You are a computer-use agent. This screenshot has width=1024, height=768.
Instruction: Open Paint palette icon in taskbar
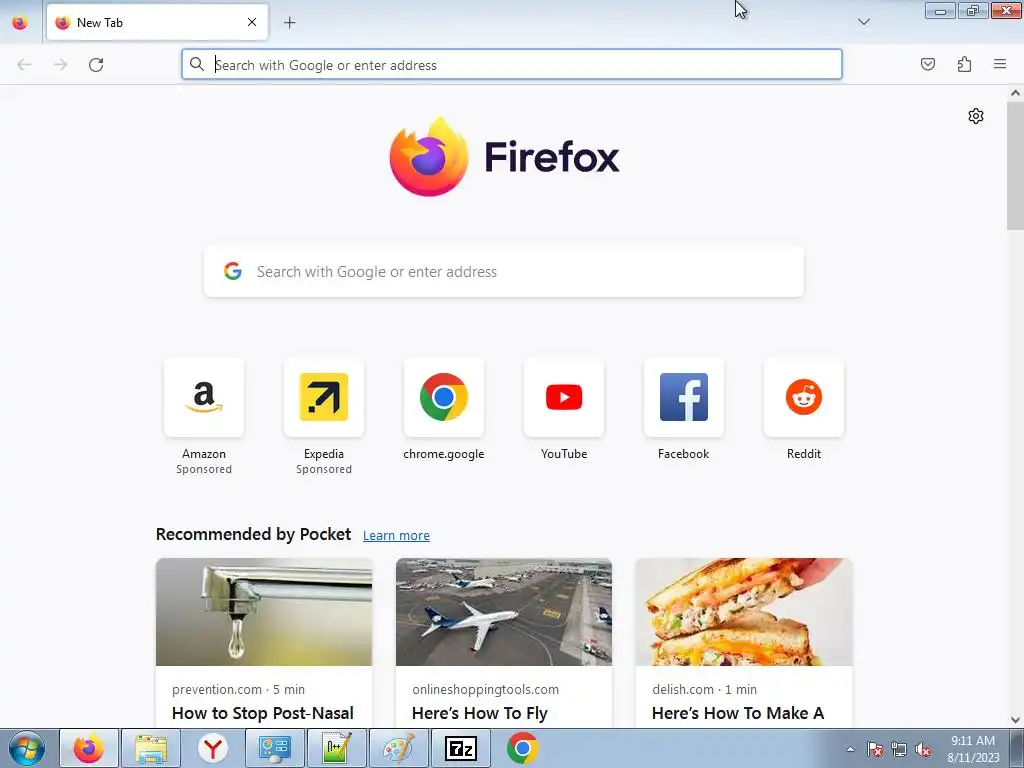398,748
